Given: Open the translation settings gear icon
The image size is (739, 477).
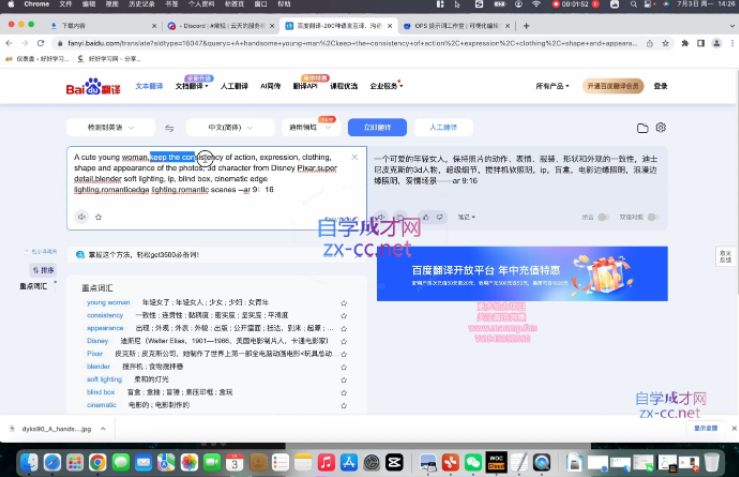Looking at the screenshot, I should [661, 128].
